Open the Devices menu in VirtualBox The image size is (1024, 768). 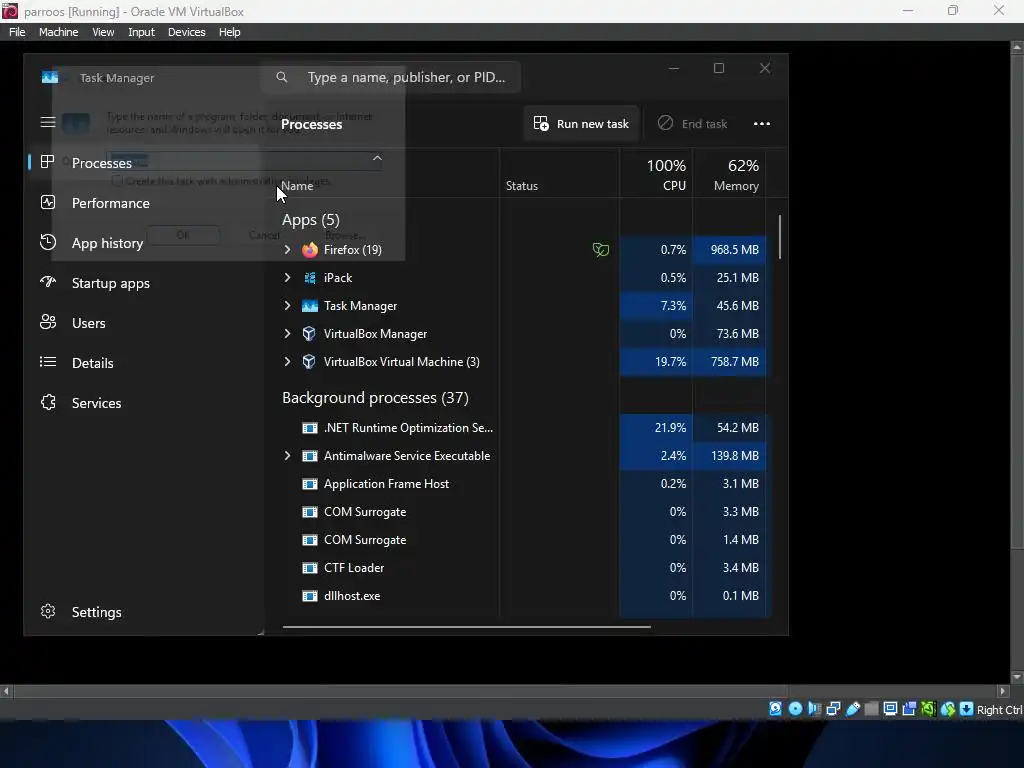coord(187,32)
